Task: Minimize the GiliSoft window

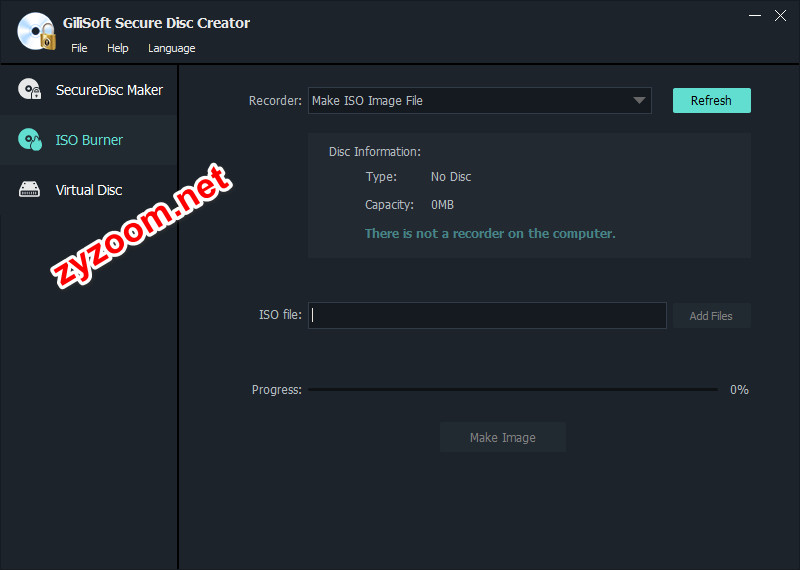Action: [755, 16]
